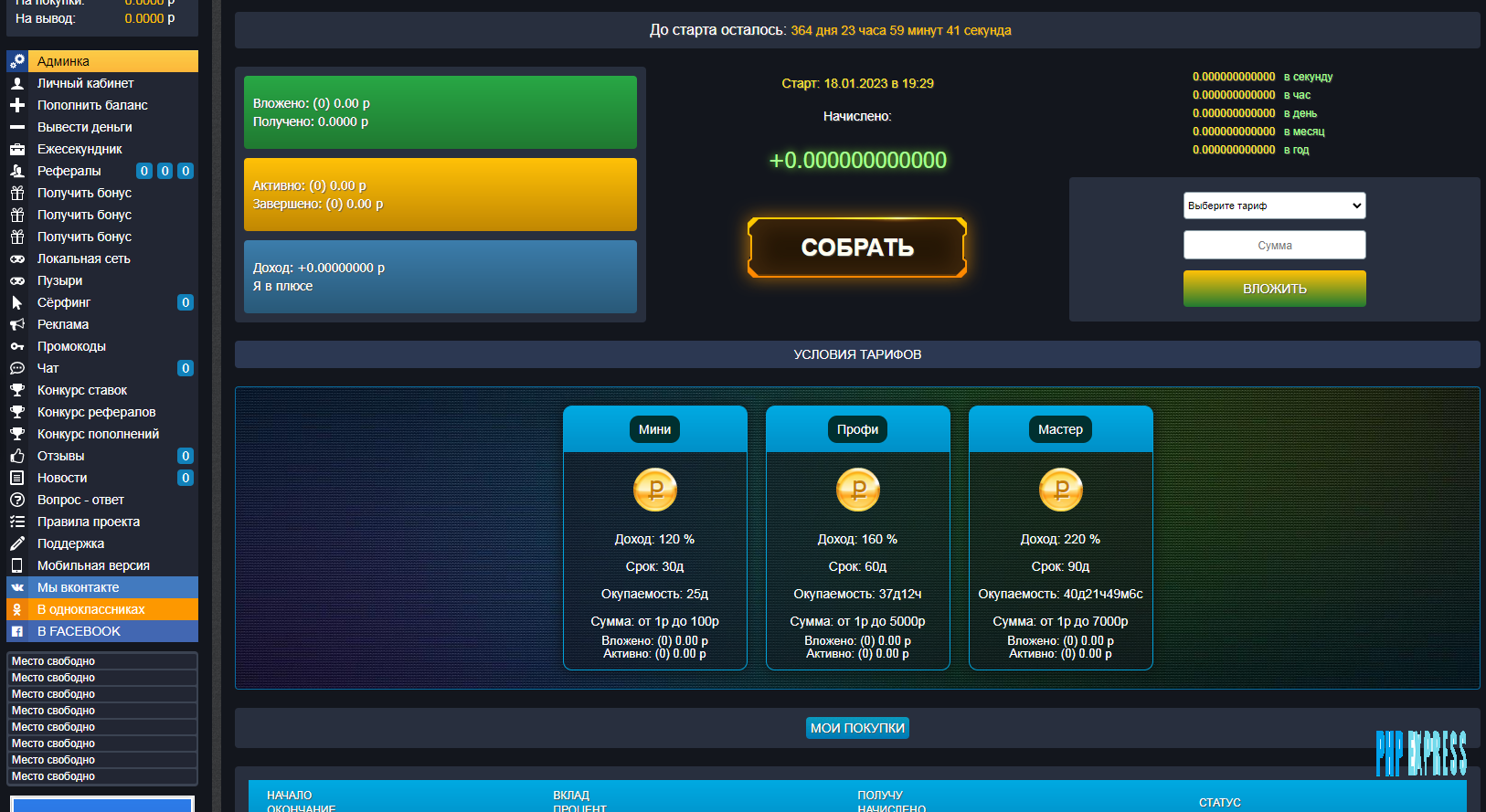Click the МОИ ПОКУПКИ button
The height and width of the screenshot is (812, 1486).
point(857,728)
